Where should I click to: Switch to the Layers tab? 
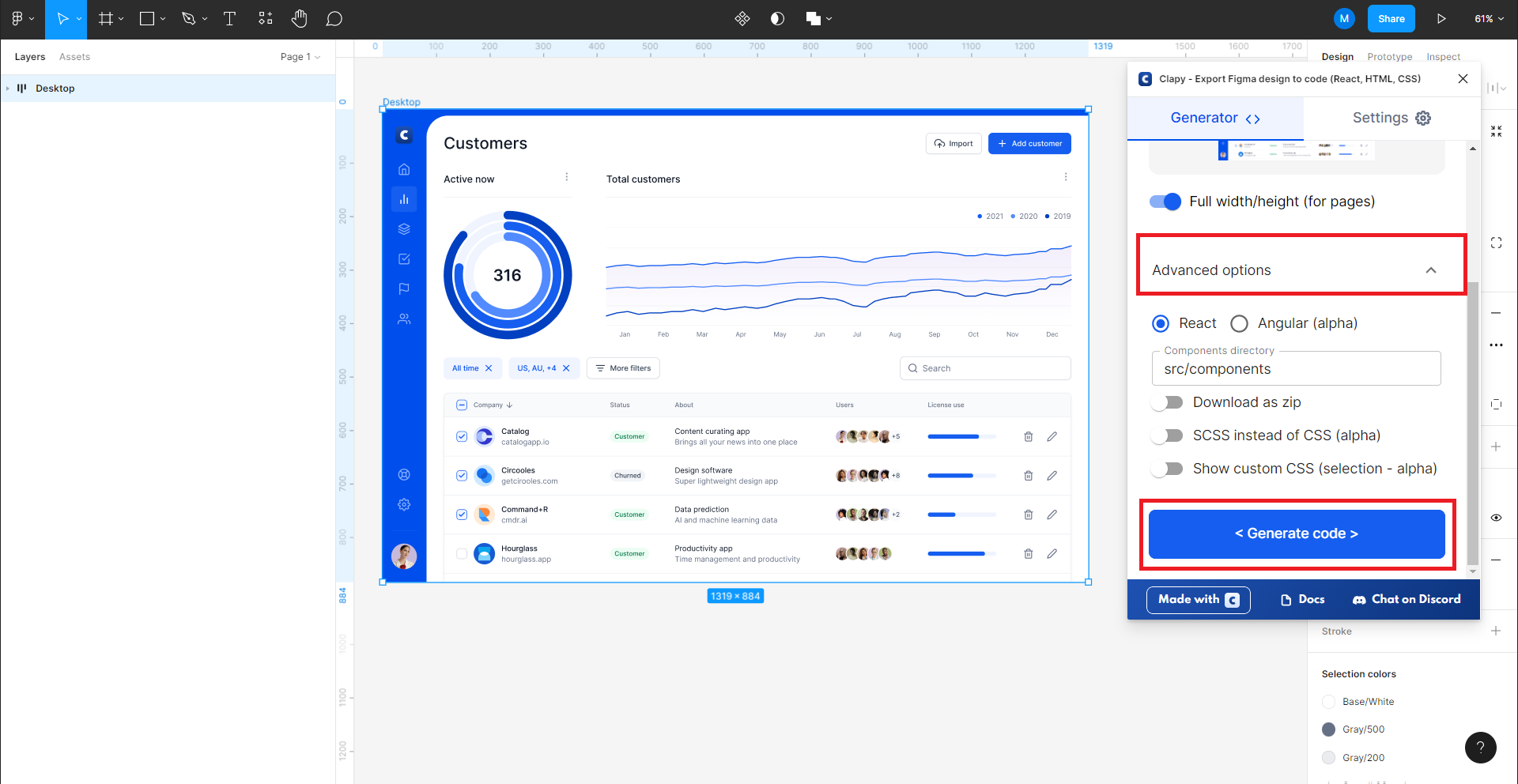point(30,57)
